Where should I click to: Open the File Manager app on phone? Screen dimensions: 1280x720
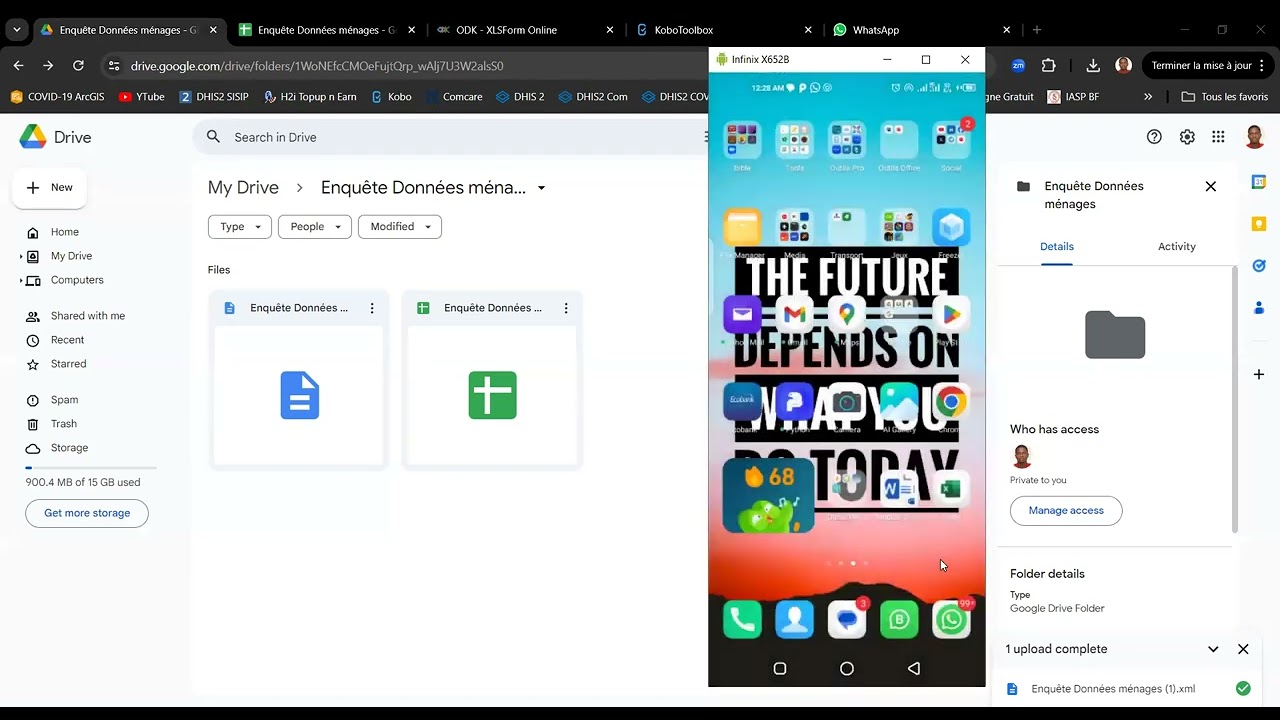(x=742, y=228)
